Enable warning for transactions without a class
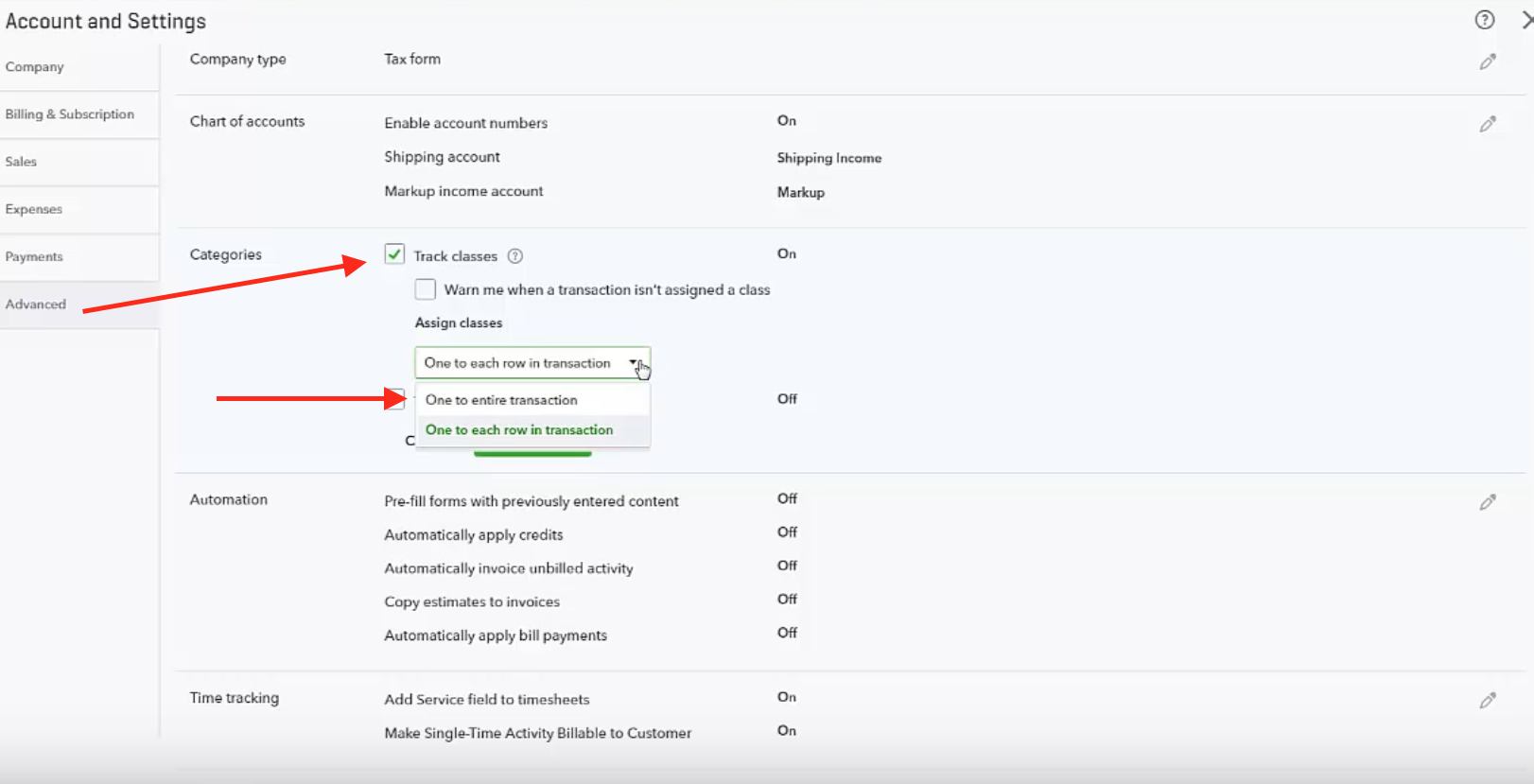Screen dimensions: 1534x784 pyautogui.click(x=426, y=289)
